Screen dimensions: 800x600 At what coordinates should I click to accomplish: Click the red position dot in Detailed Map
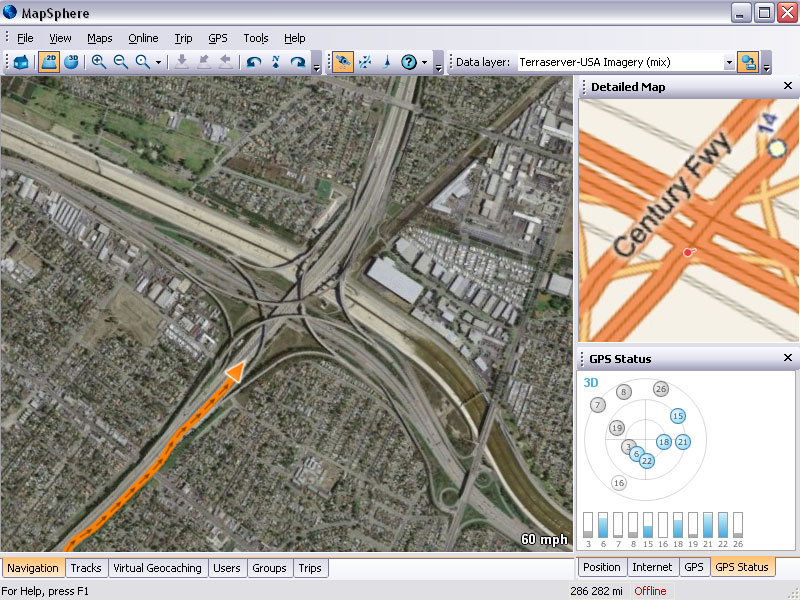click(689, 252)
